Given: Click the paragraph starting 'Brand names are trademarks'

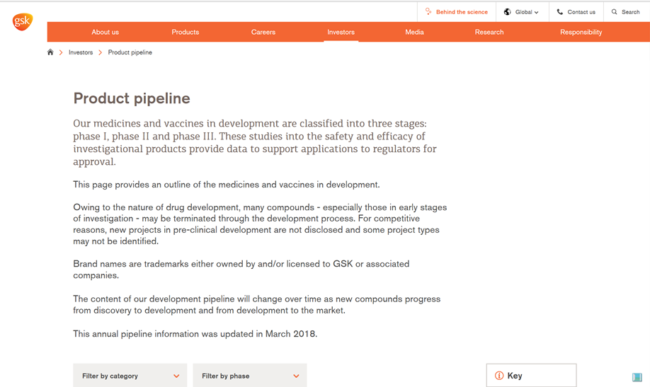Looking at the screenshot, I should click(x=241, y=269).
